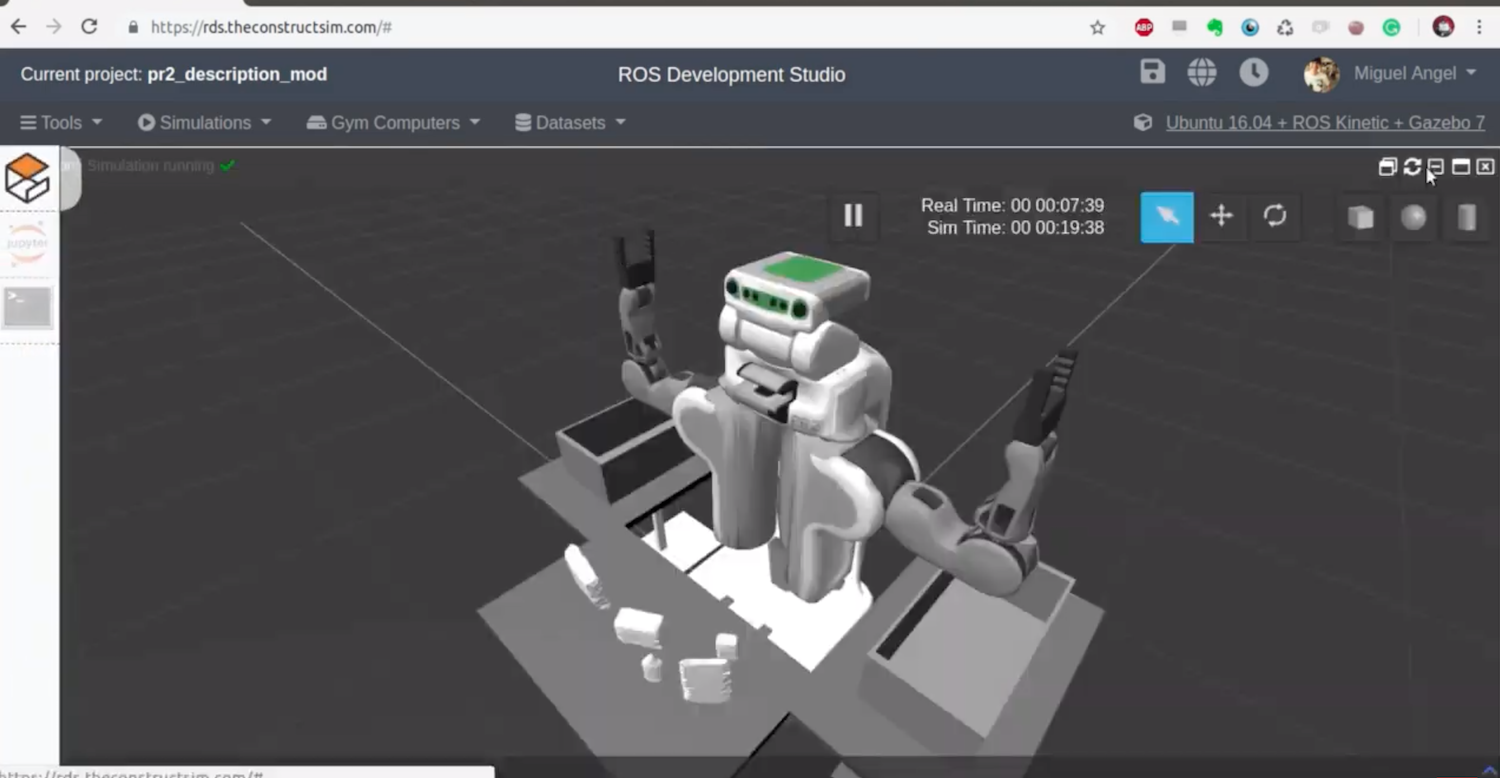Click the site lock icon in address bar

coord(133,27)
